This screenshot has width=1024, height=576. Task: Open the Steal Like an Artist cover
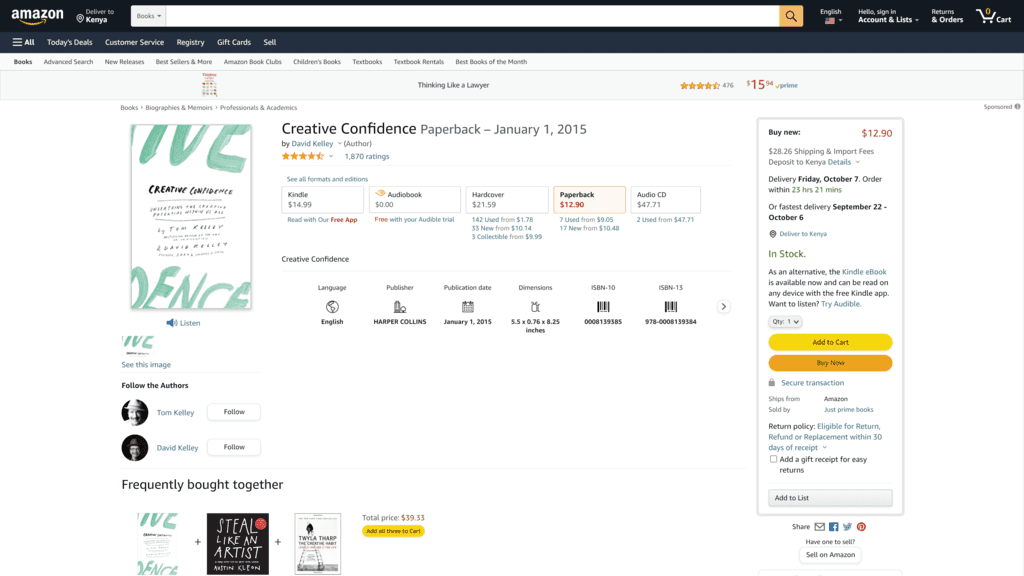(238, 543)
